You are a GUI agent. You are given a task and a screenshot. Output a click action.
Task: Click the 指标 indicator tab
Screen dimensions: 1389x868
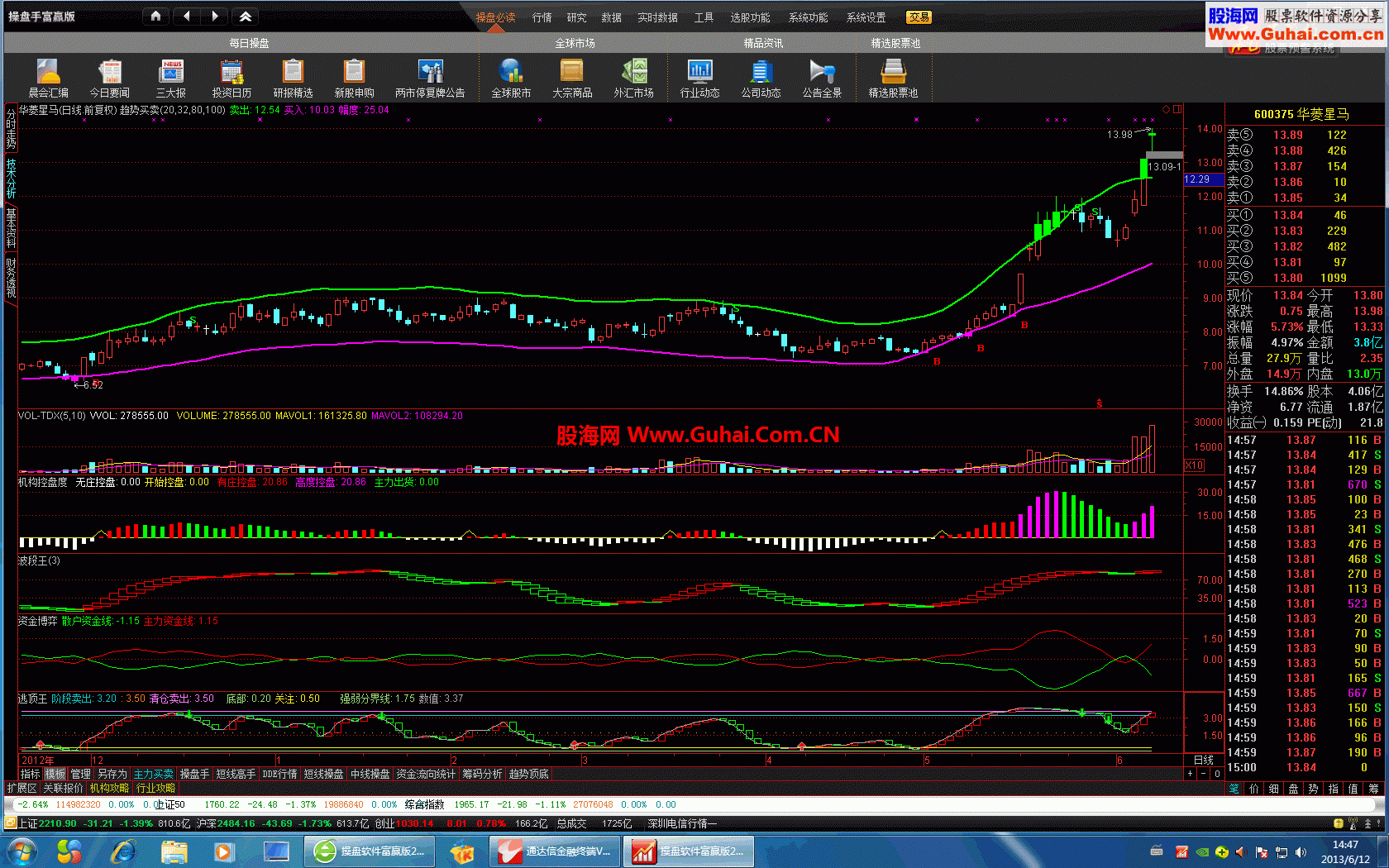click(x=30, y=774)
